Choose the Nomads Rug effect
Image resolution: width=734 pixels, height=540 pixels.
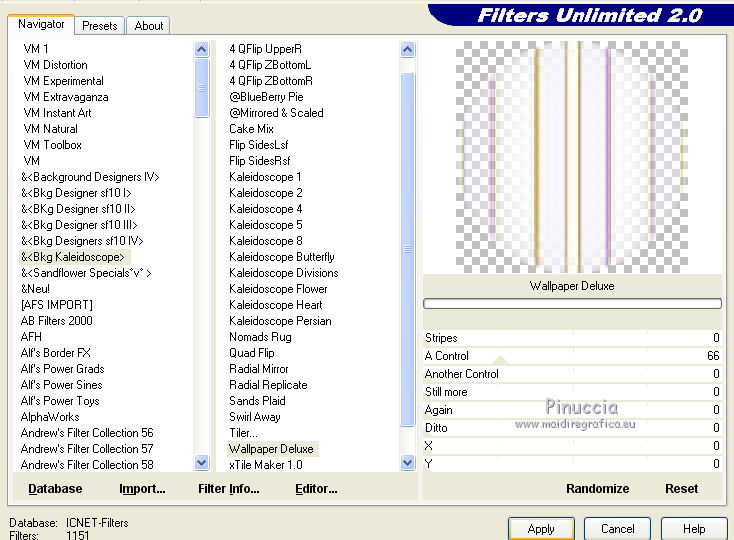point(260,337)
